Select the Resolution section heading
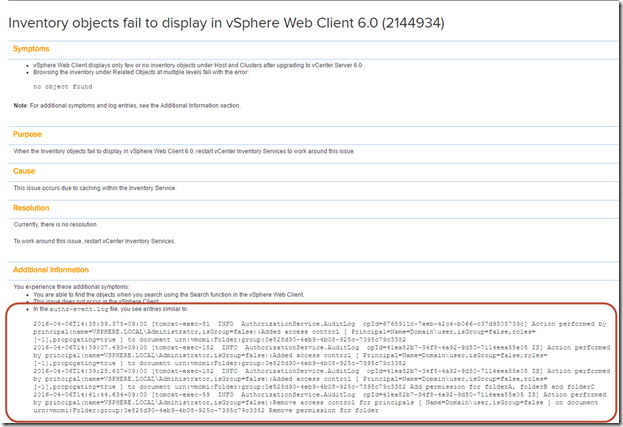 point(31,208)
